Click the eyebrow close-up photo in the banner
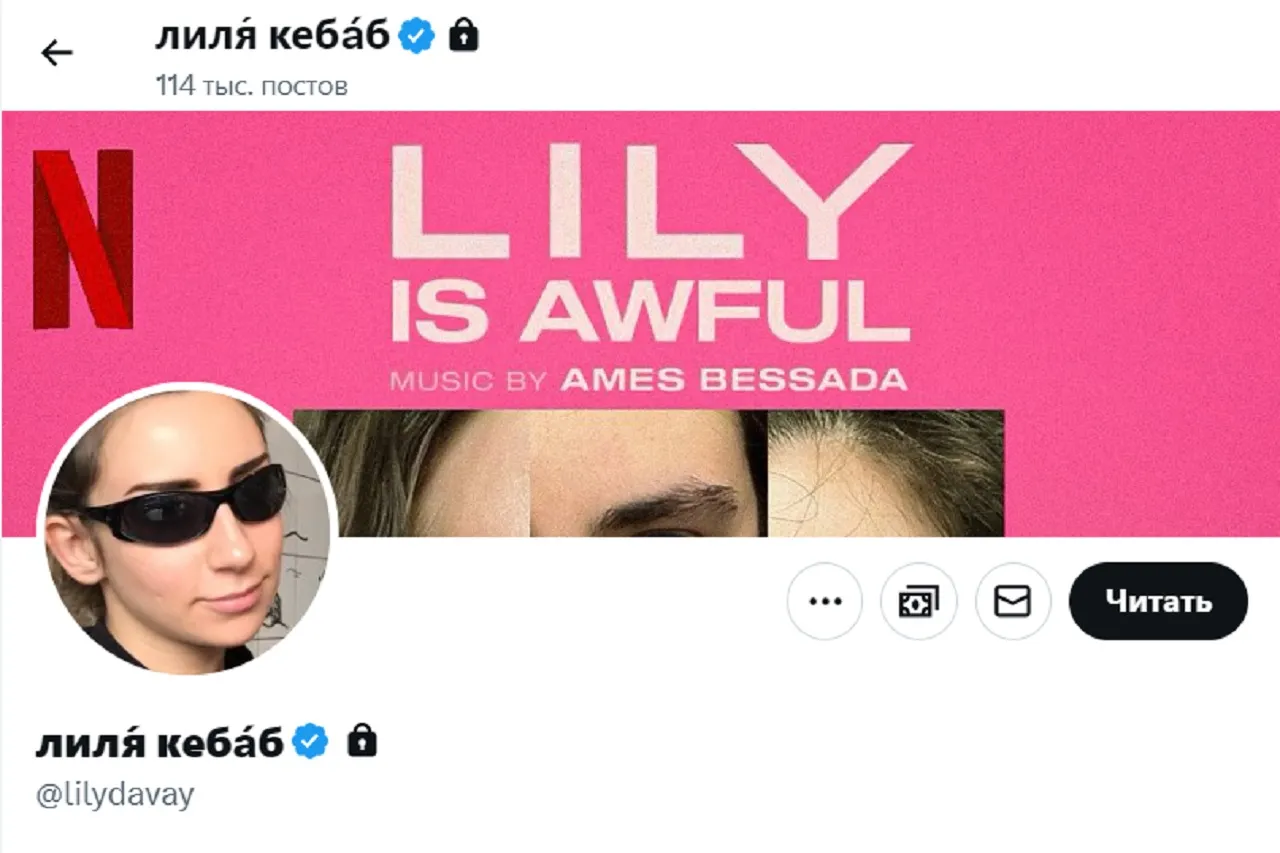Screen dimensions: 1280x853 click(x=648, y=473)
